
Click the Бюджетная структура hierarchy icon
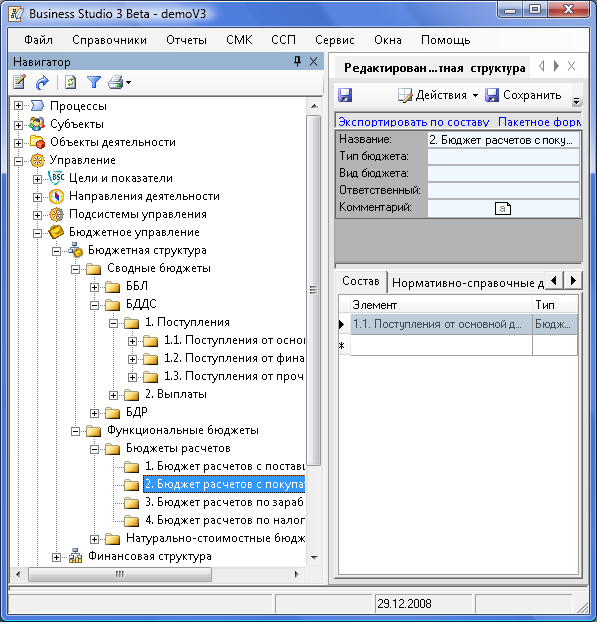click(x=75, y=250)
